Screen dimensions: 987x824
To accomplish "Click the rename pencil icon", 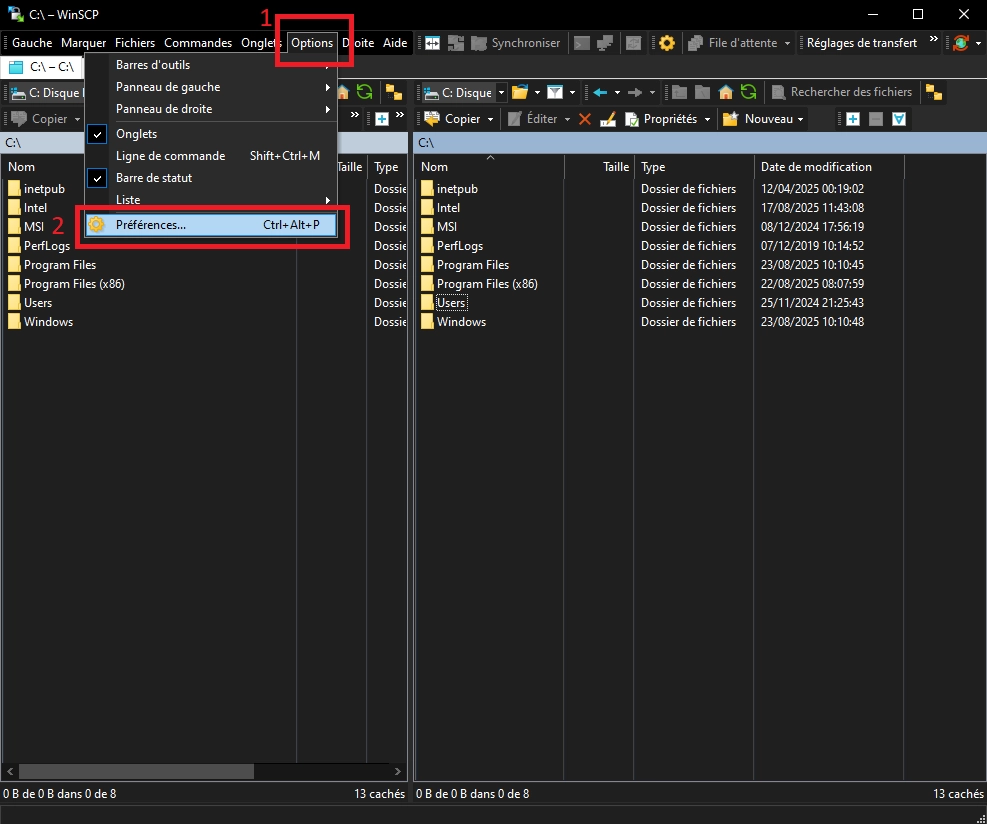I will (x=607, y=119).
